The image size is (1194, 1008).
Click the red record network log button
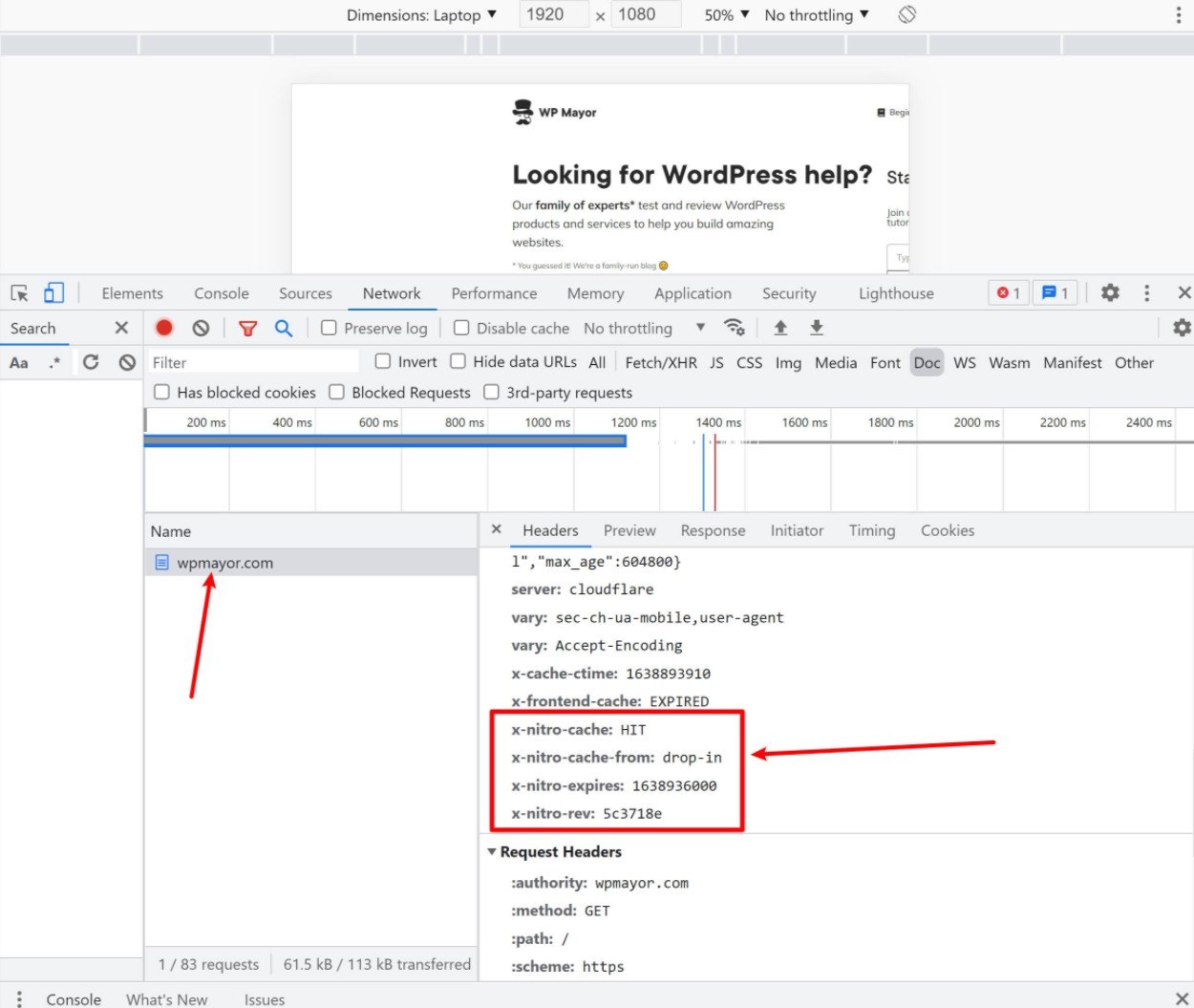(x=164, y=328)
